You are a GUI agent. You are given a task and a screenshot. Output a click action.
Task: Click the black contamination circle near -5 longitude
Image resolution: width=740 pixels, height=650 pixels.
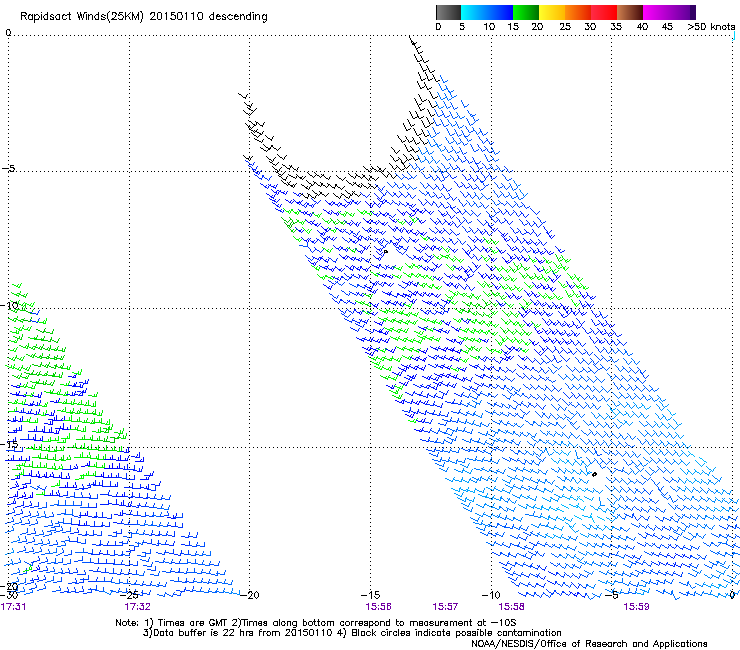594,474
